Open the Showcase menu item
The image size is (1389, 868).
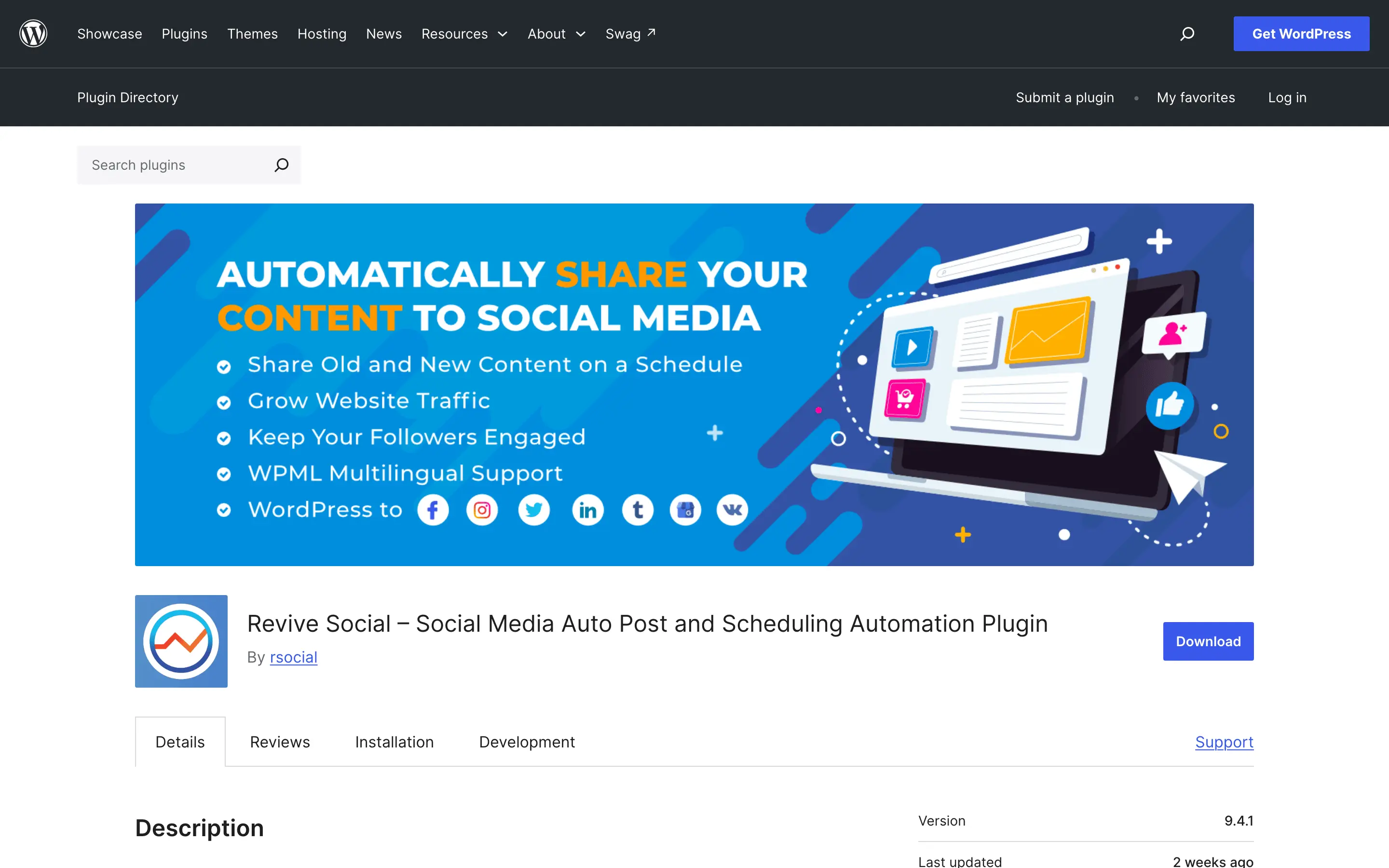109,34
